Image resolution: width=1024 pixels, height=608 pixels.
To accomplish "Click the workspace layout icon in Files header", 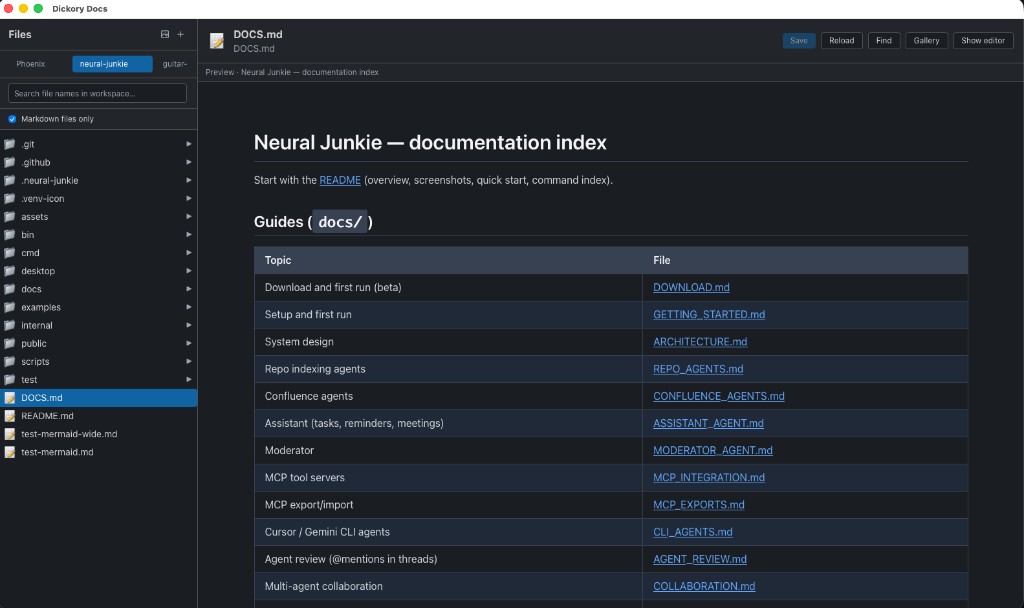I will (165, 35).
